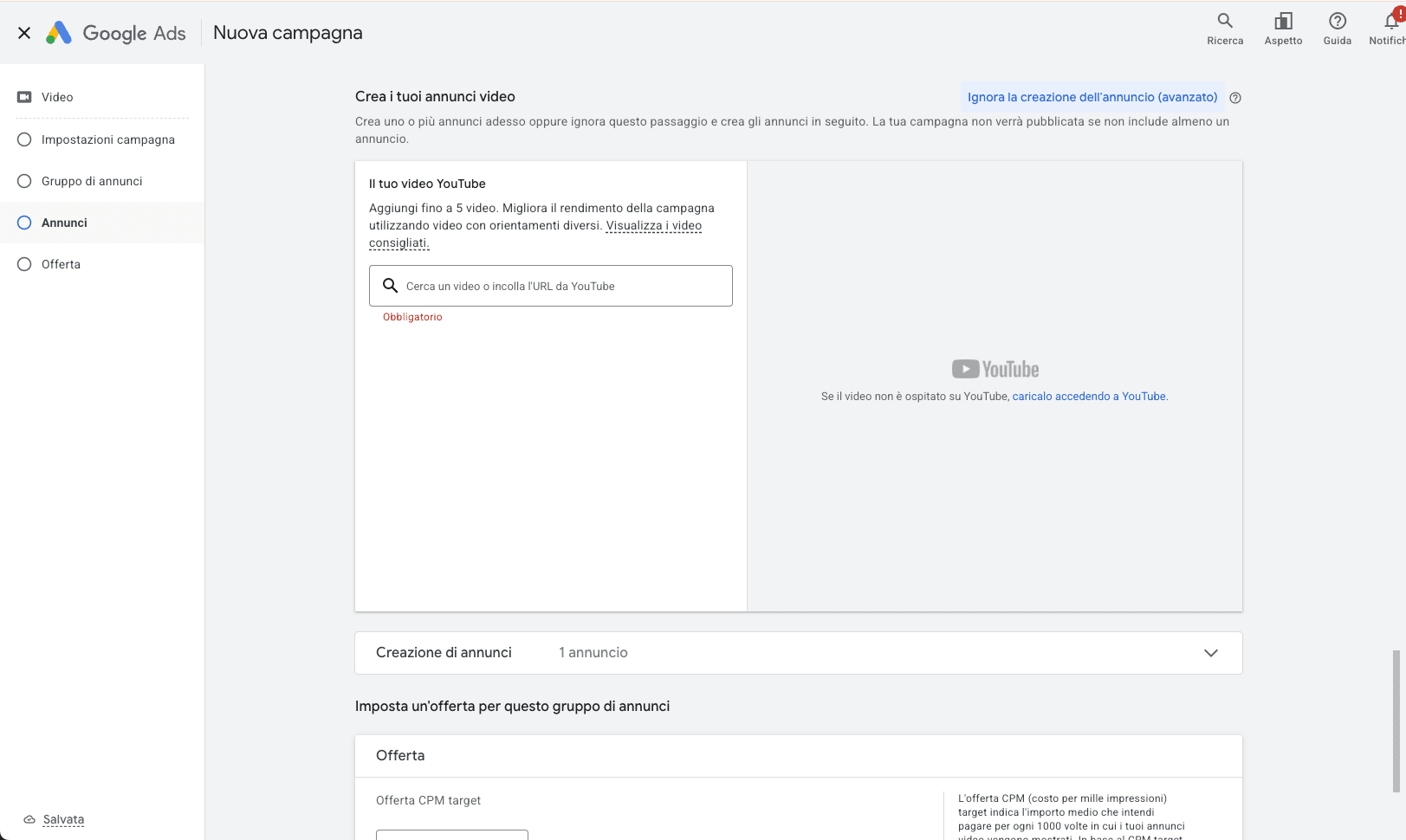Click the YouTube logo in preview pane

[995, 369]
